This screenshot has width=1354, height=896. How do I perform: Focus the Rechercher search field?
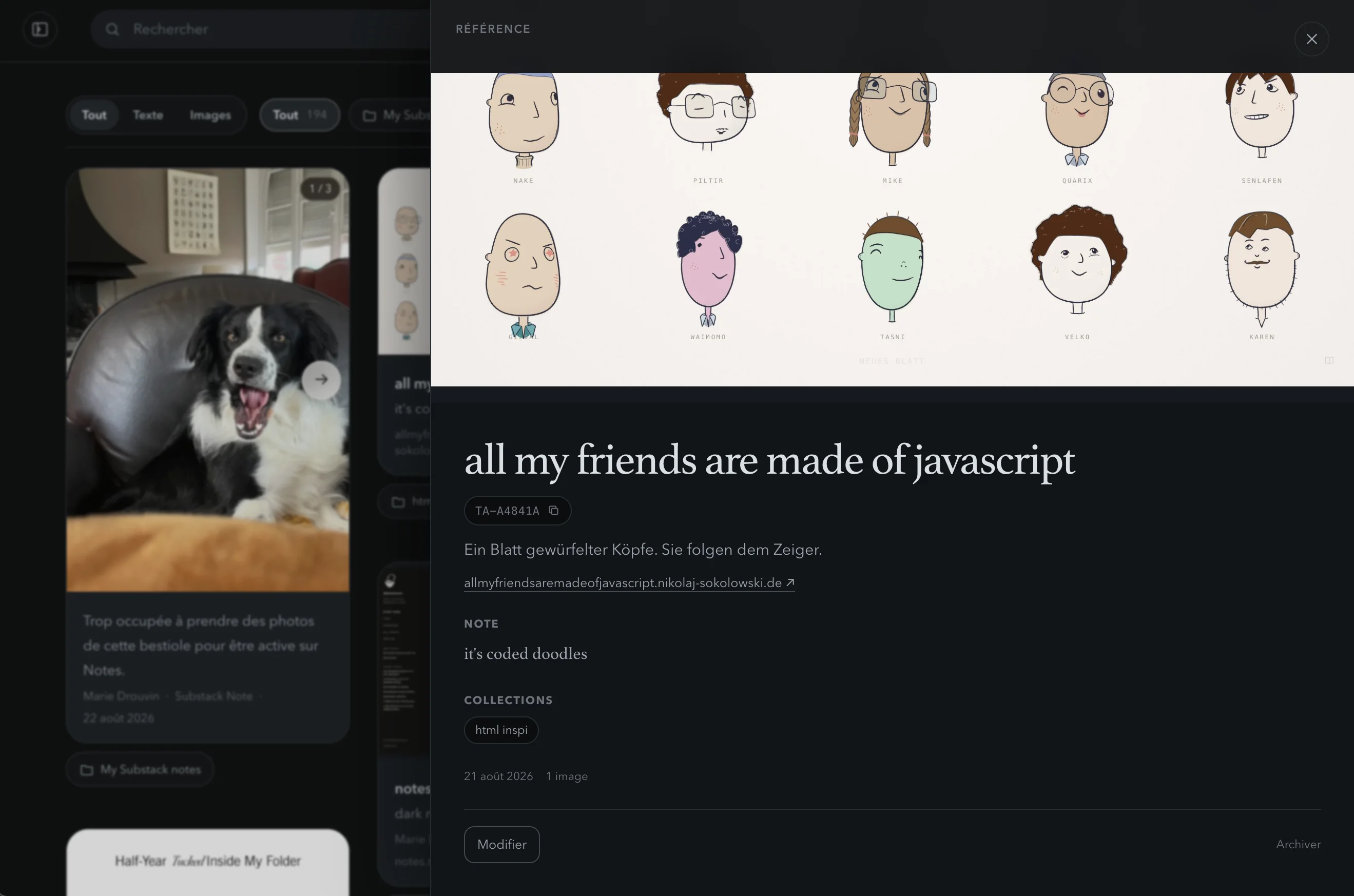261,29
